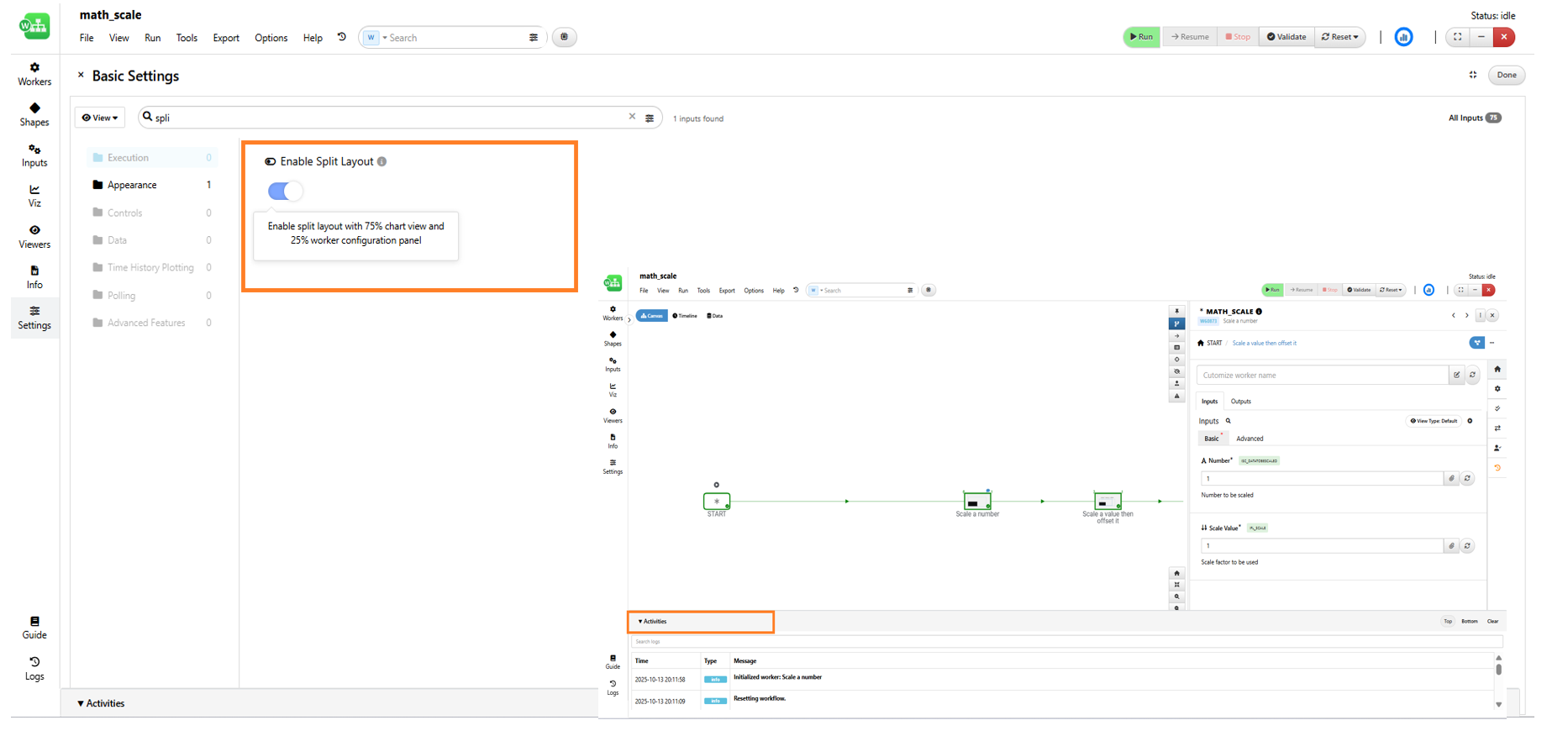The height and width of the screenshot is (736, 1568).
Task: Open the Export menu
Action: (225, 38)
